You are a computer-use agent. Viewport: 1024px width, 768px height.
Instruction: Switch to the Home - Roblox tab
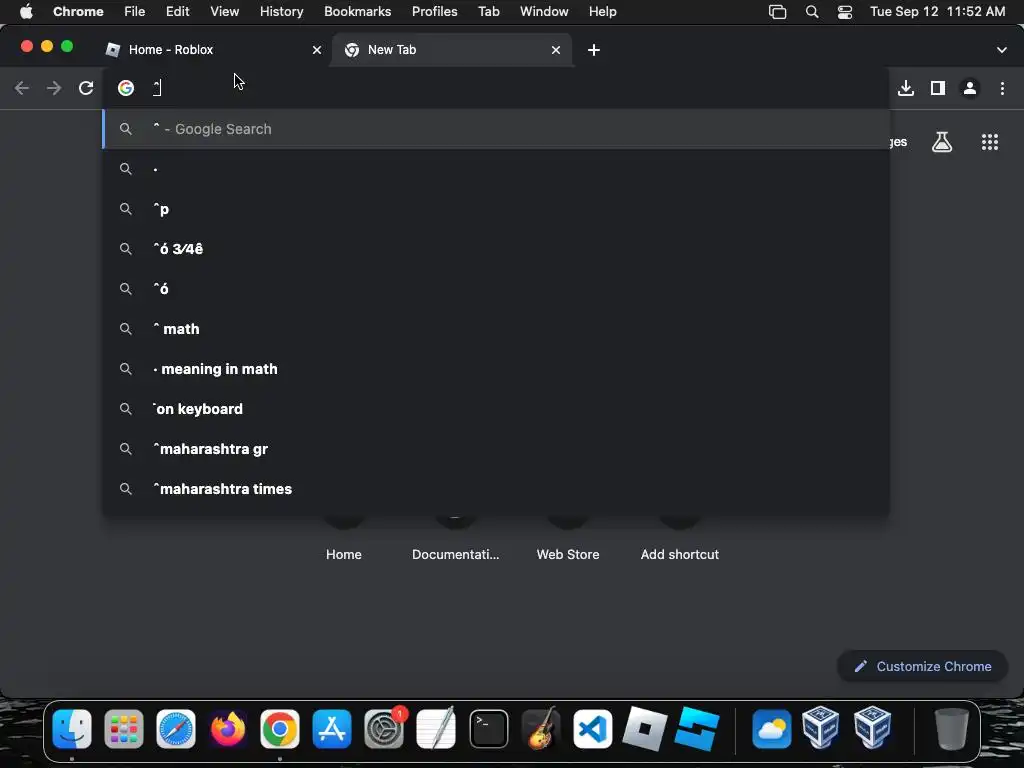pyautogui.click(x=214, y=50)
